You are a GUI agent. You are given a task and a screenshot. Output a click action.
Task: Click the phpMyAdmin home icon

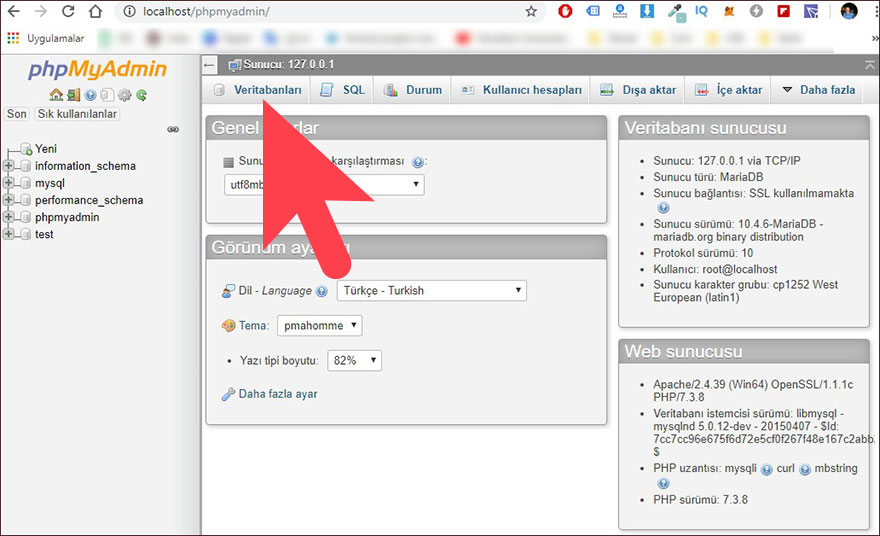coord(56,95)
